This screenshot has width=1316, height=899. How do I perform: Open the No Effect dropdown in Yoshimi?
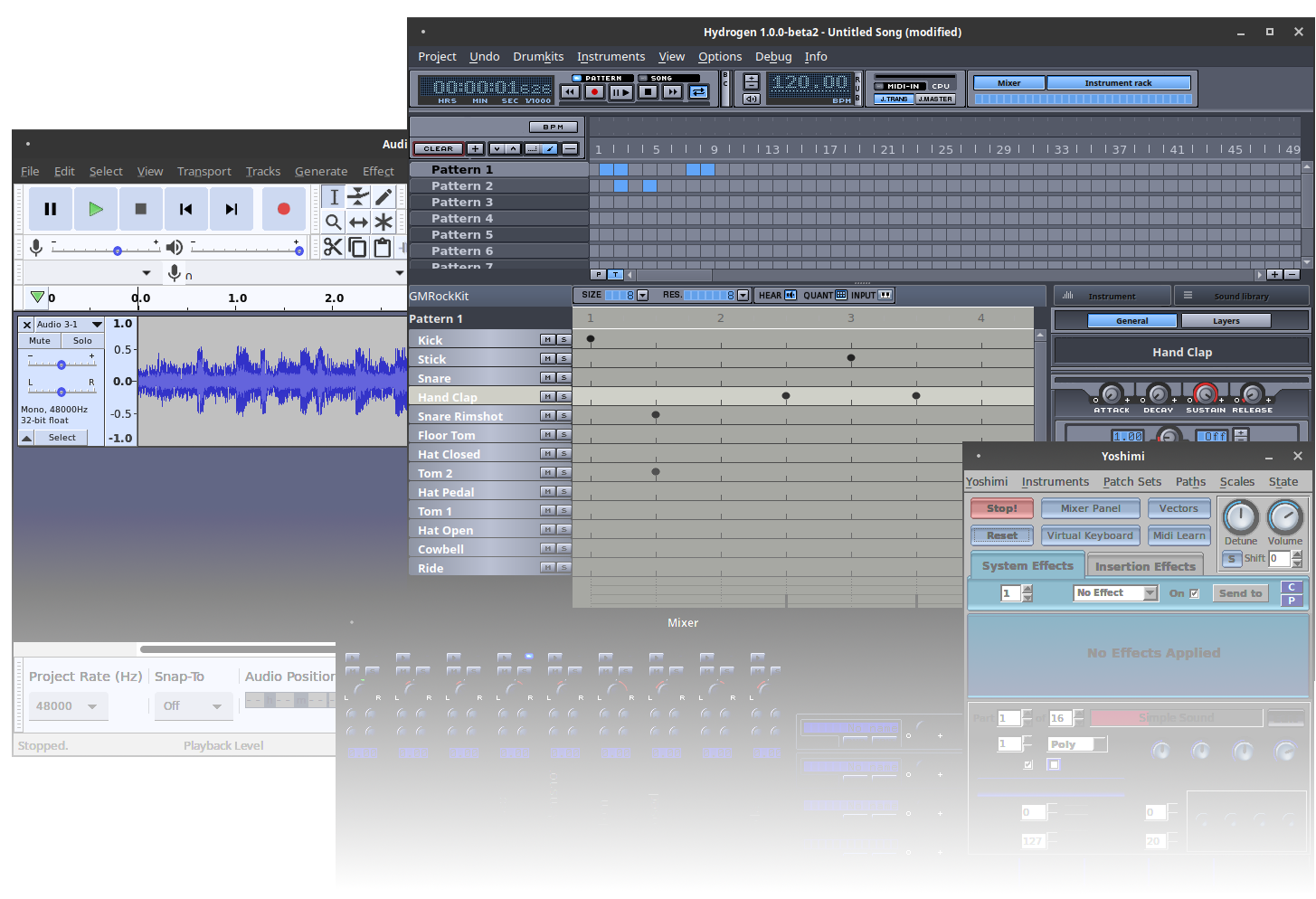pyautogui.click(x=1115, y=593)
